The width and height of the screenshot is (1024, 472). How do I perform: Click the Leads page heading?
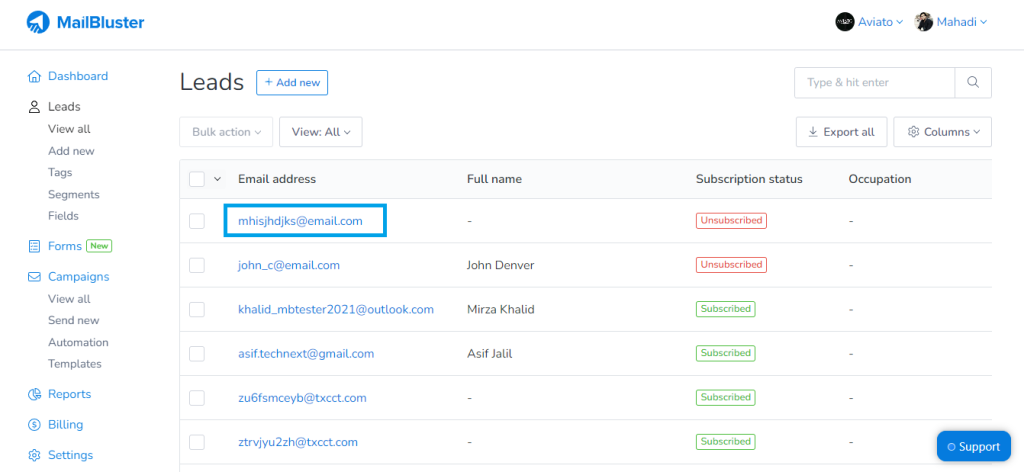(x=212, y=83)
